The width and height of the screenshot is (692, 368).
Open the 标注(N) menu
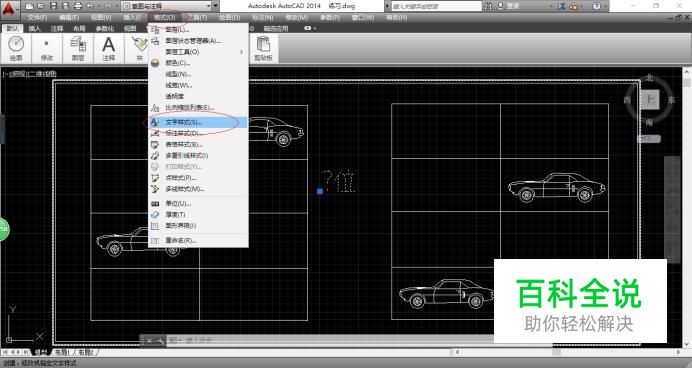[263, 18]
